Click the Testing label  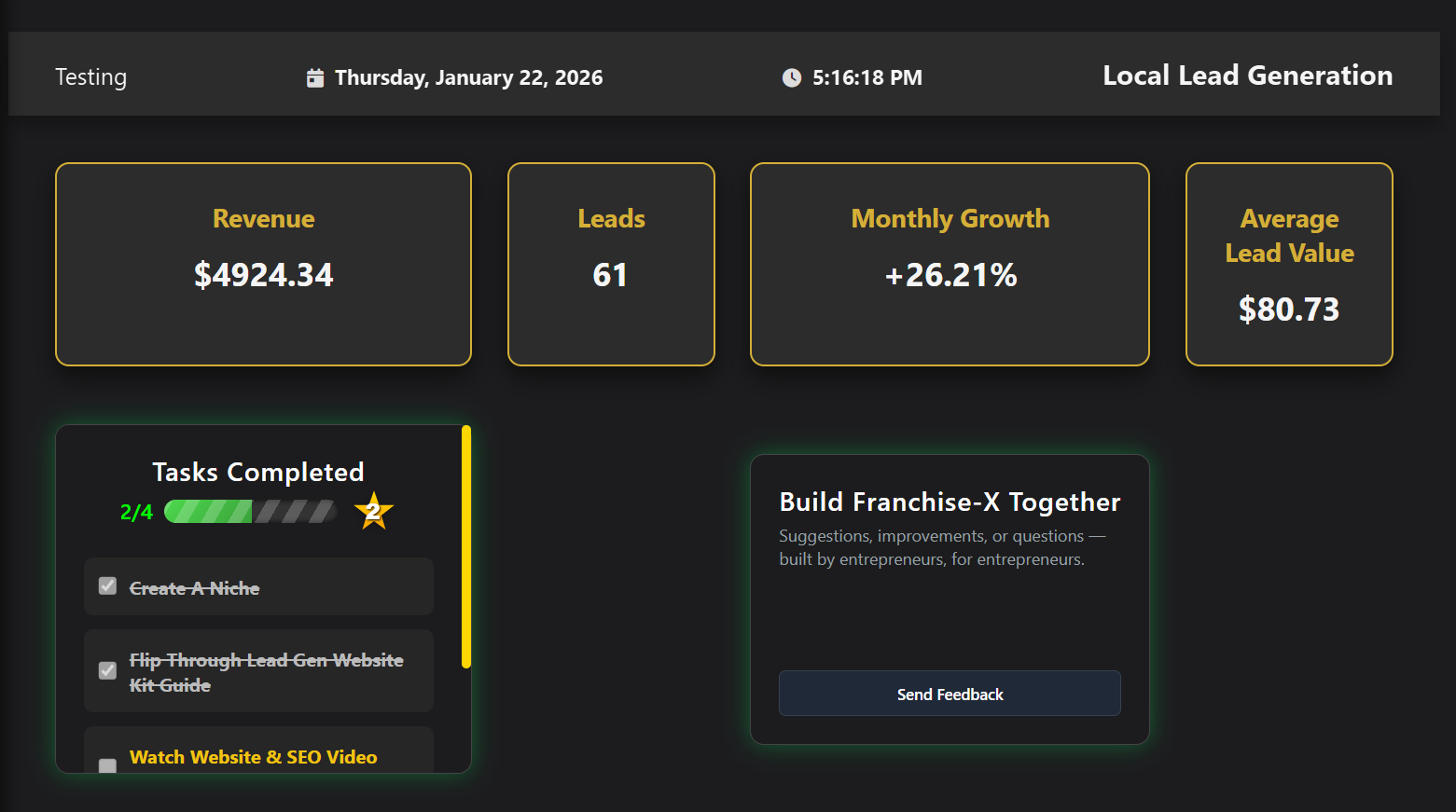click(x=90, y=77)
